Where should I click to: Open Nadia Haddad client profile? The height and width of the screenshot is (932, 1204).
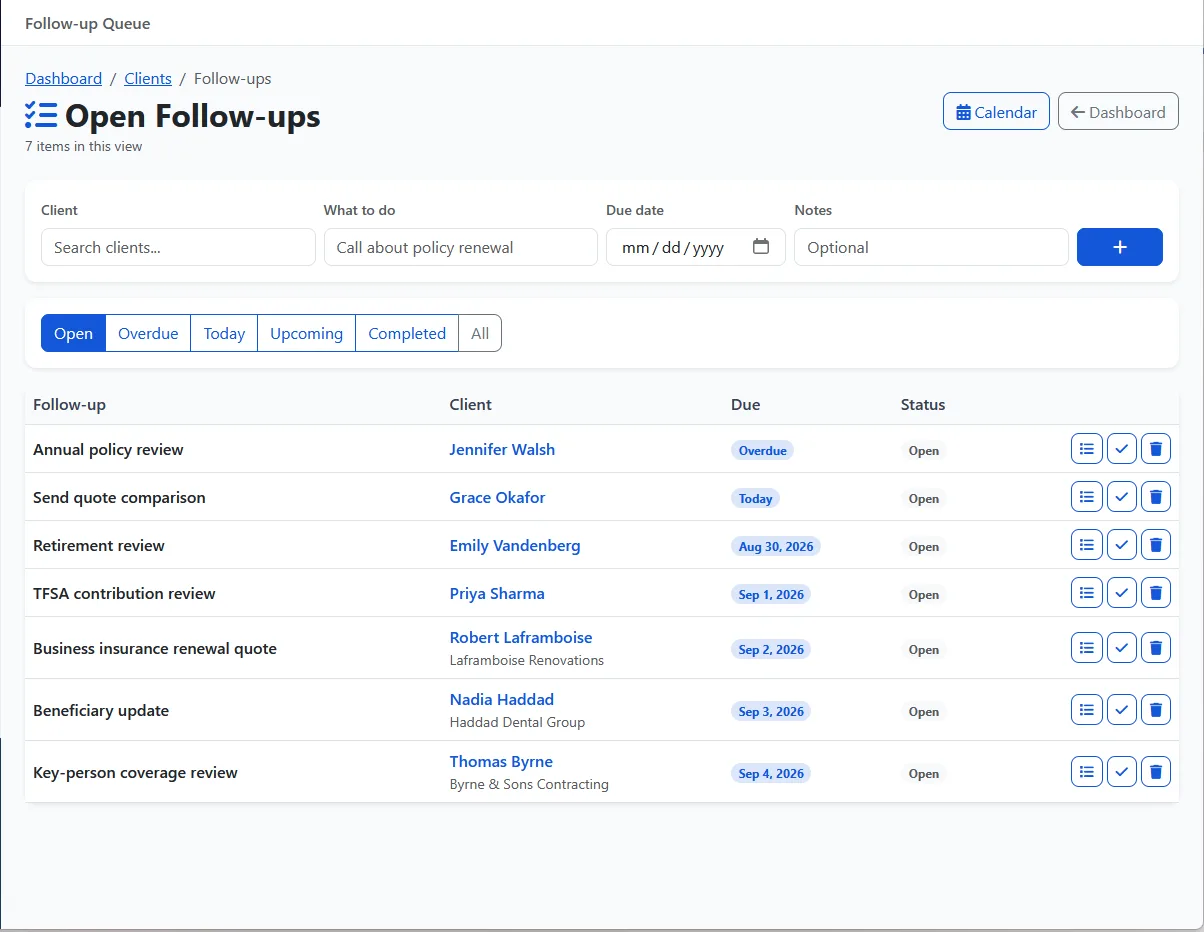(502, 699)
